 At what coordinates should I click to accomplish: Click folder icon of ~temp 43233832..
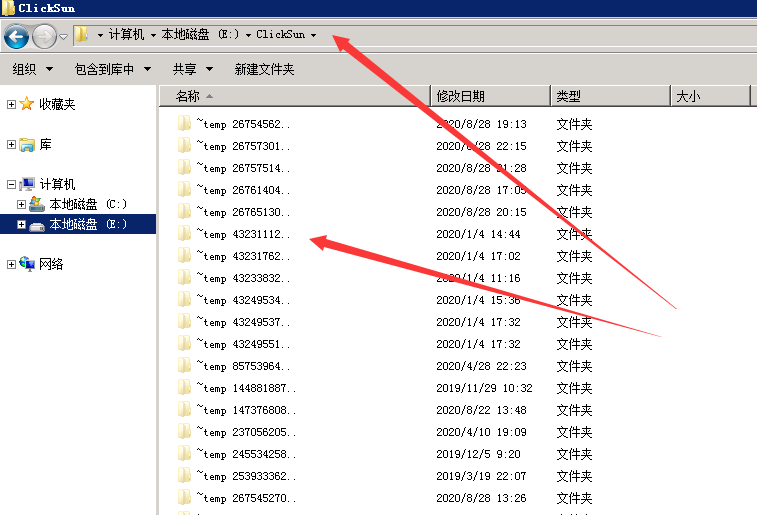point(184,278)
